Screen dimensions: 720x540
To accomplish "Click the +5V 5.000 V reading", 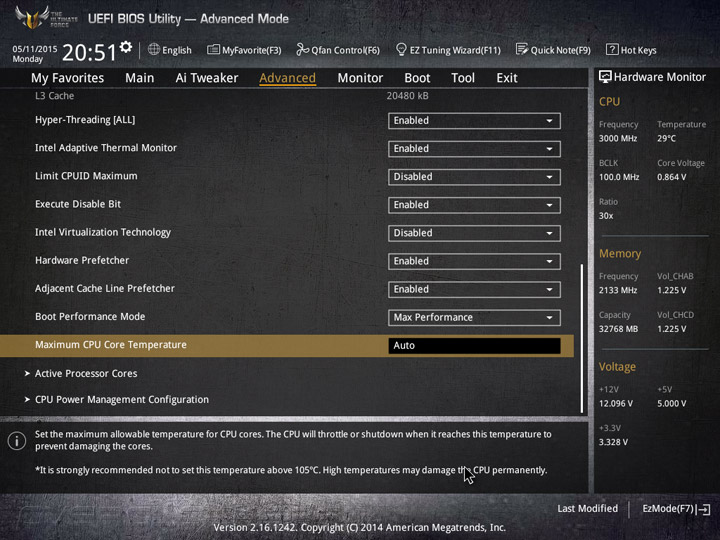I will click(x=671, y=403).
